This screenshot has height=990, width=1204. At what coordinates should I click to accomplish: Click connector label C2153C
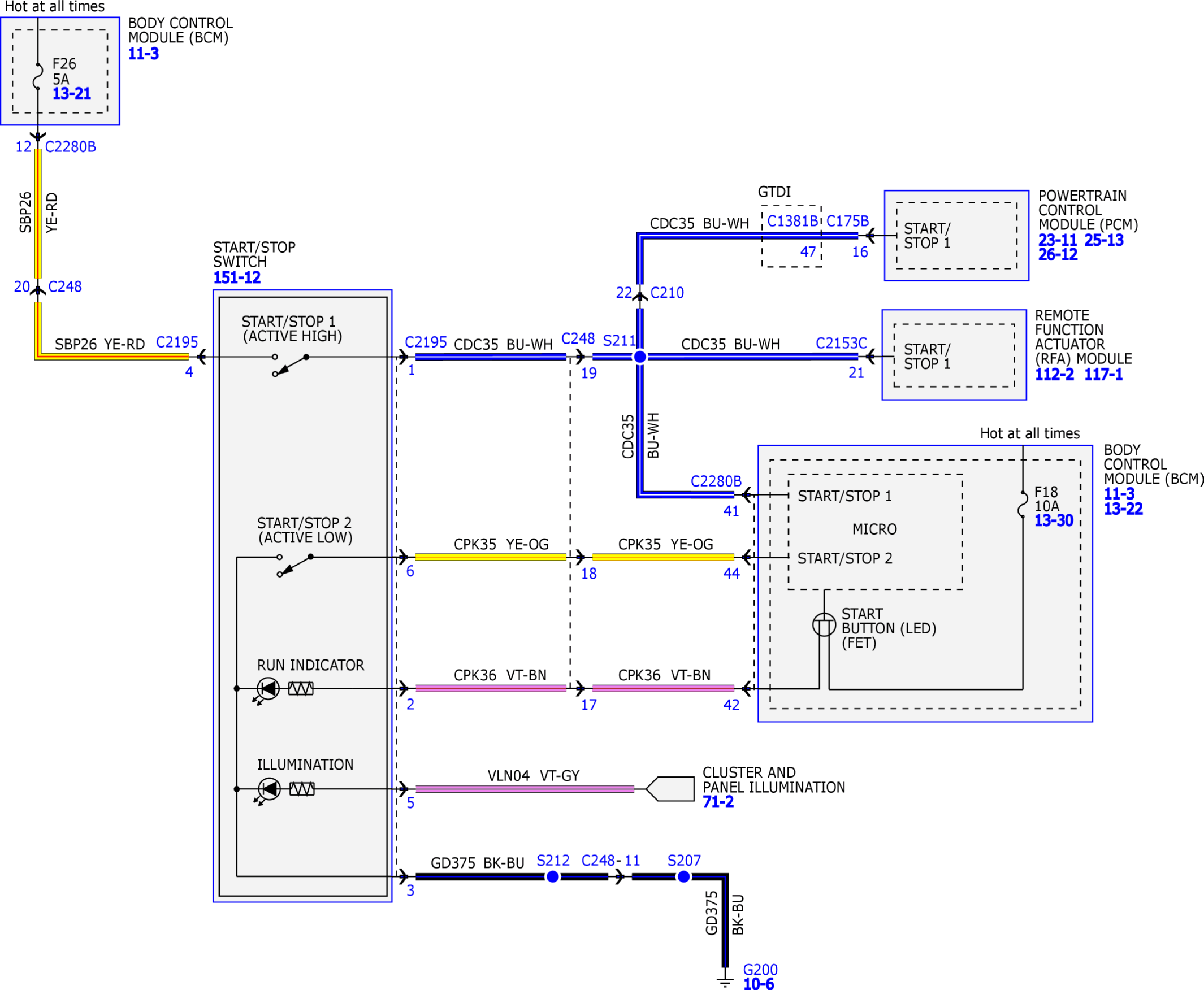841,343
